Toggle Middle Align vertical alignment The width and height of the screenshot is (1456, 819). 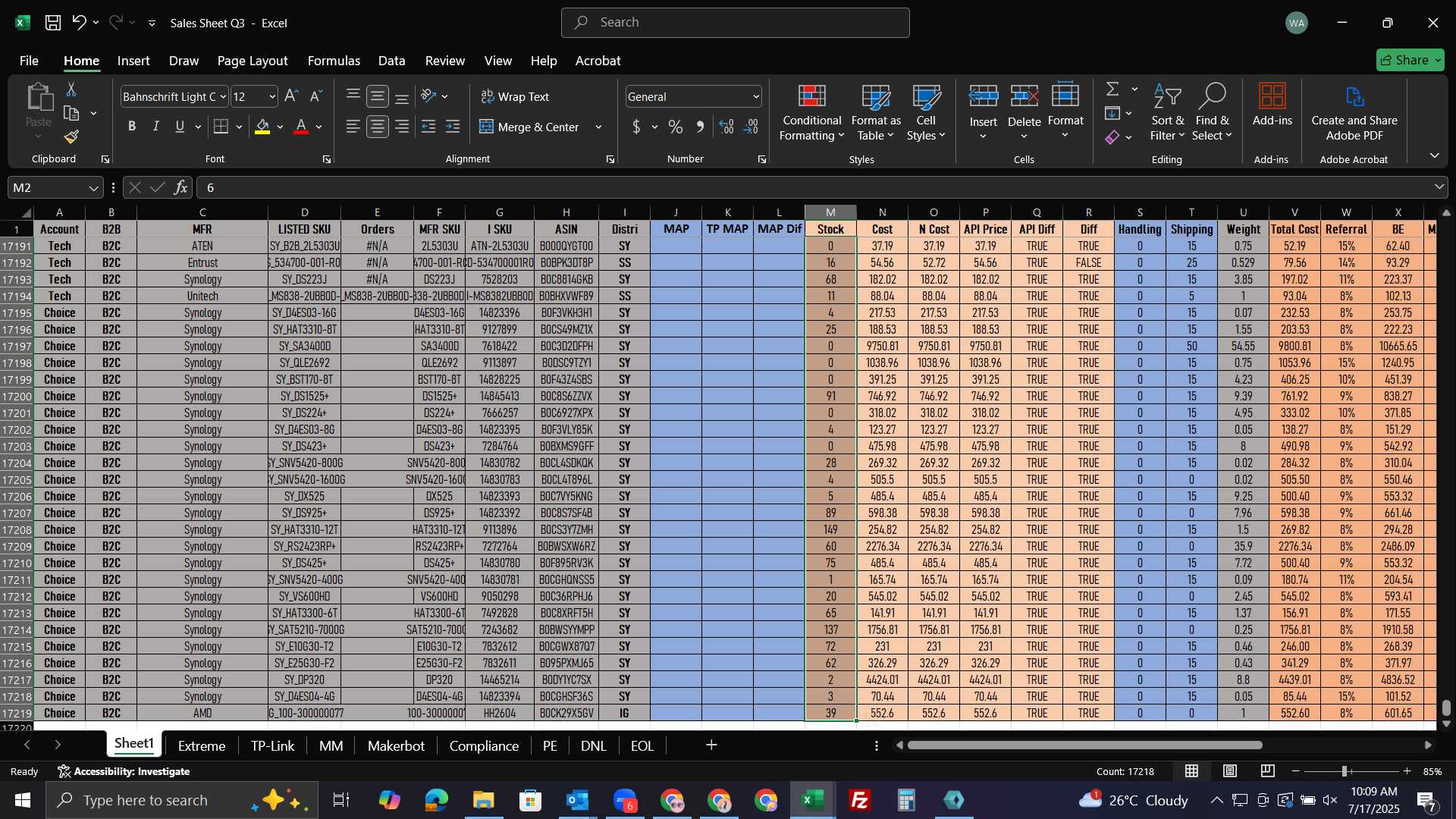coord(378,96)
